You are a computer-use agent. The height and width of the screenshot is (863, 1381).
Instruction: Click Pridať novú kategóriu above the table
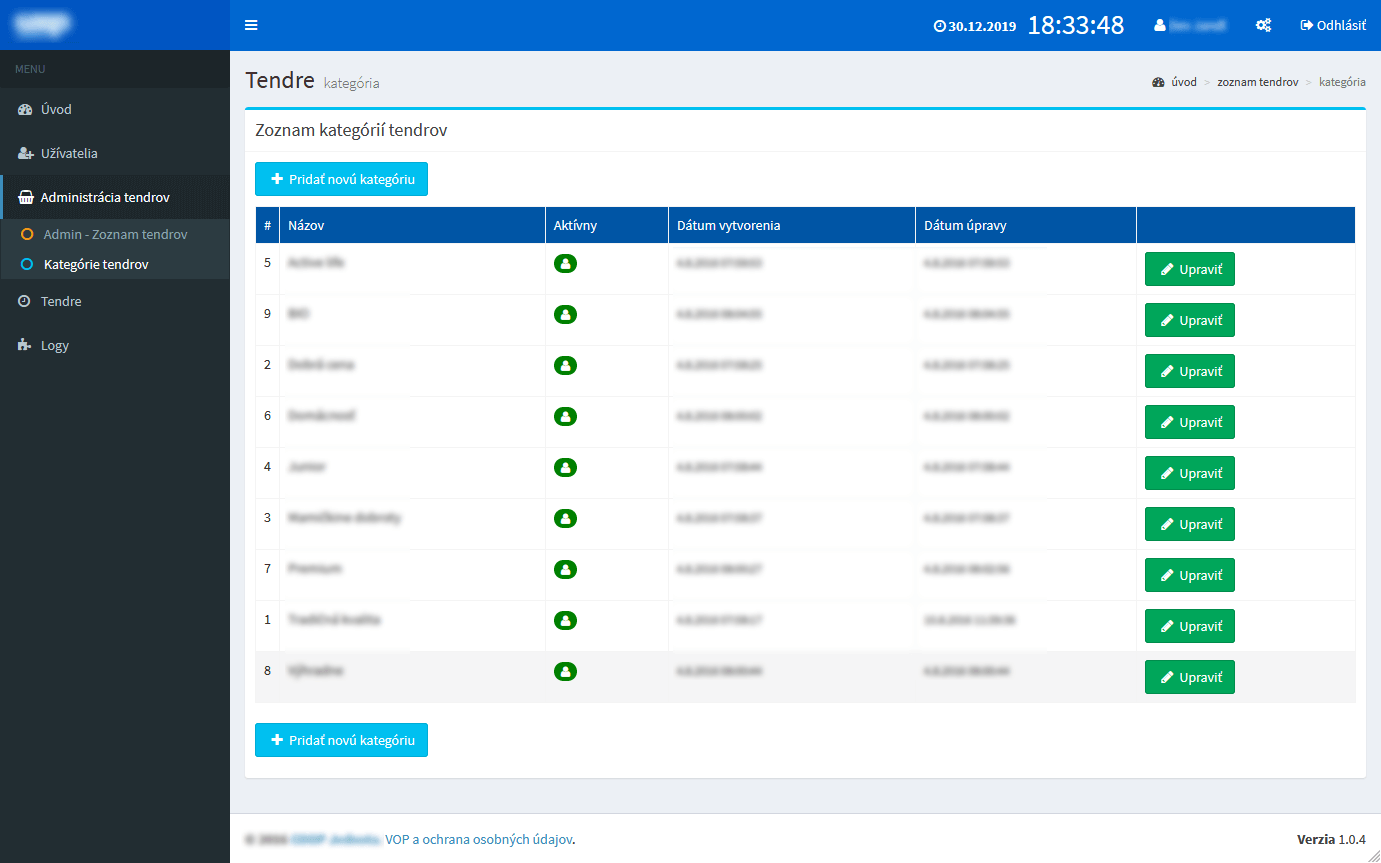coord(341,179)
